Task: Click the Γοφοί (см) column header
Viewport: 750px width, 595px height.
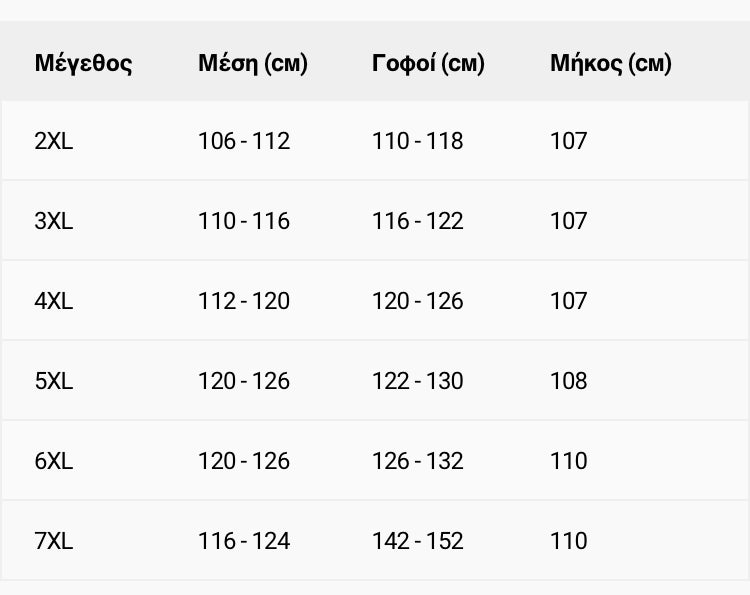Action: tap(428, 64)
